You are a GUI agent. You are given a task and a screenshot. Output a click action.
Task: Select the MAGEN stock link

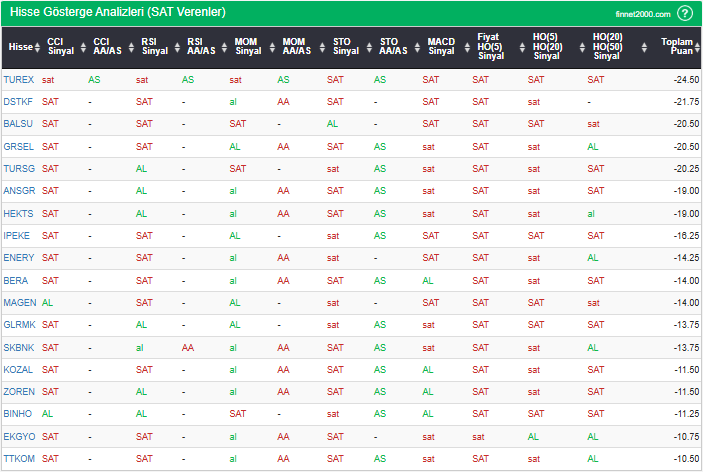point(19,302)
